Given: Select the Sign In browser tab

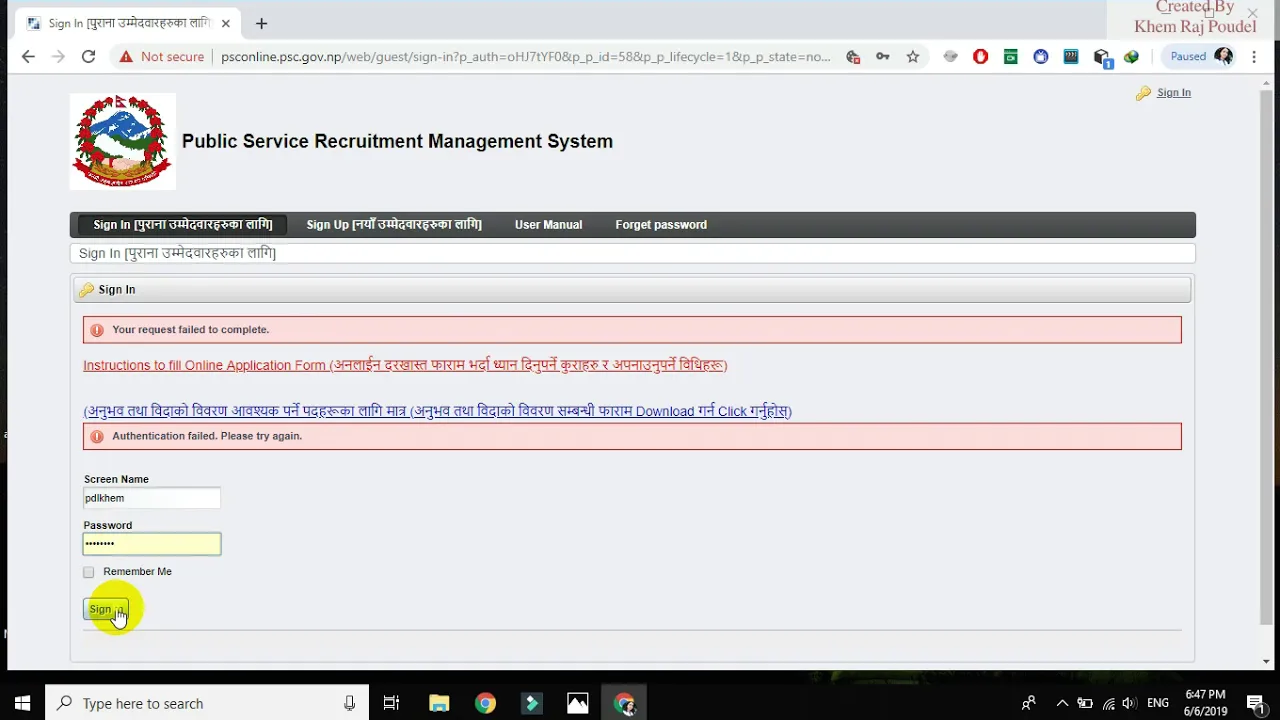Looking at the screenshot, I should (128, 23).
